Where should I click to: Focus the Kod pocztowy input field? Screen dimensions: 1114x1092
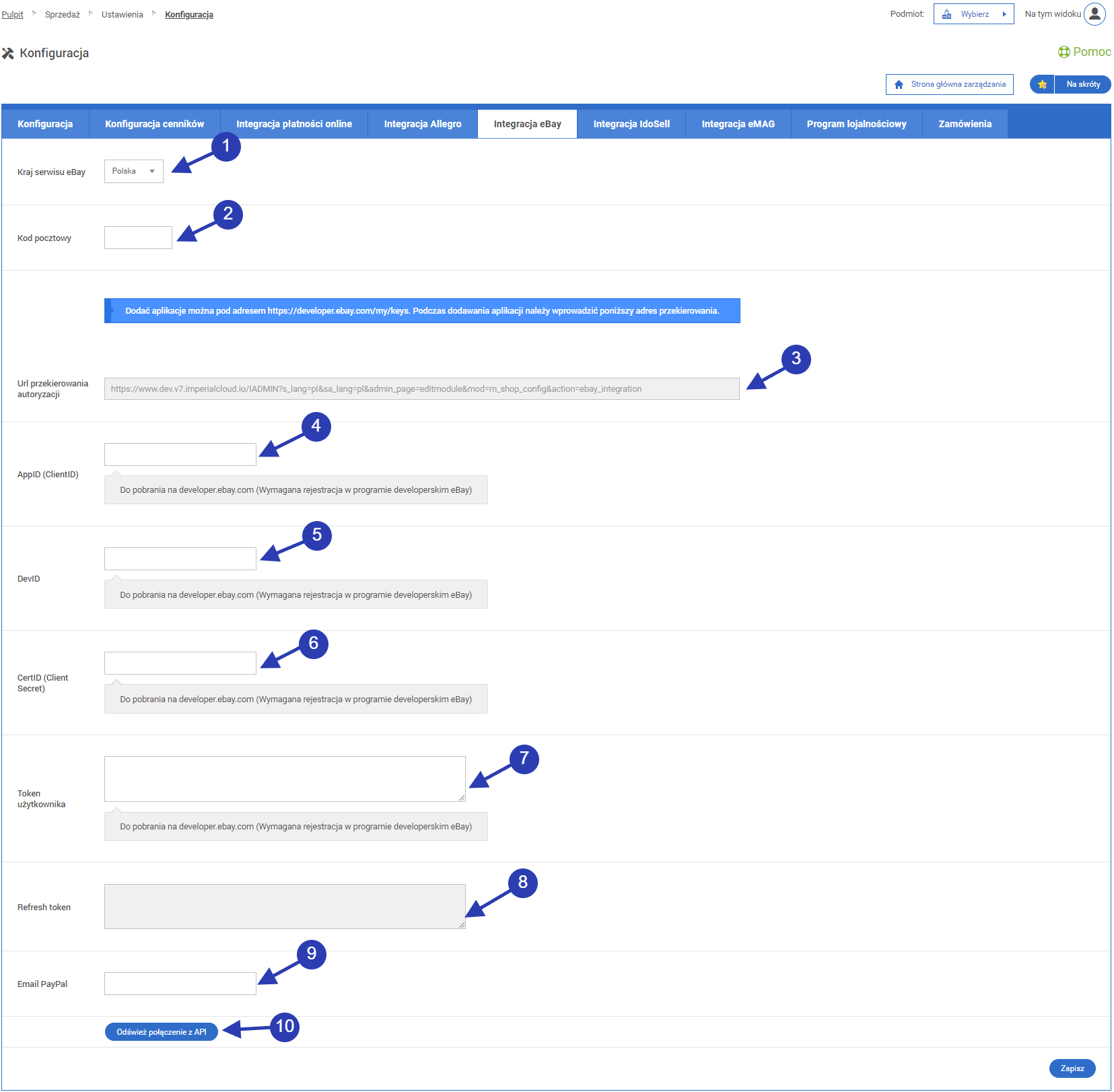[x=138, y=238]
